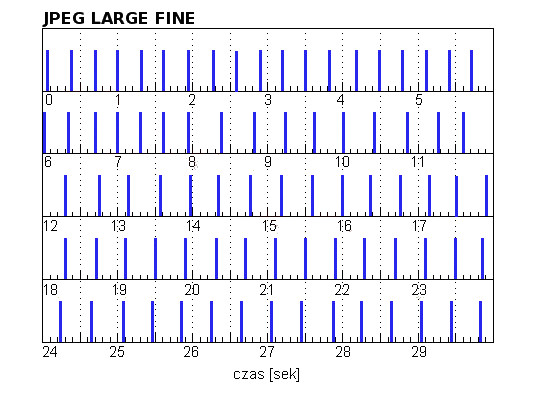Click the axis label 3
This screenshot has width=538, height=398.
pyautogui.click(x=268, y=100)
